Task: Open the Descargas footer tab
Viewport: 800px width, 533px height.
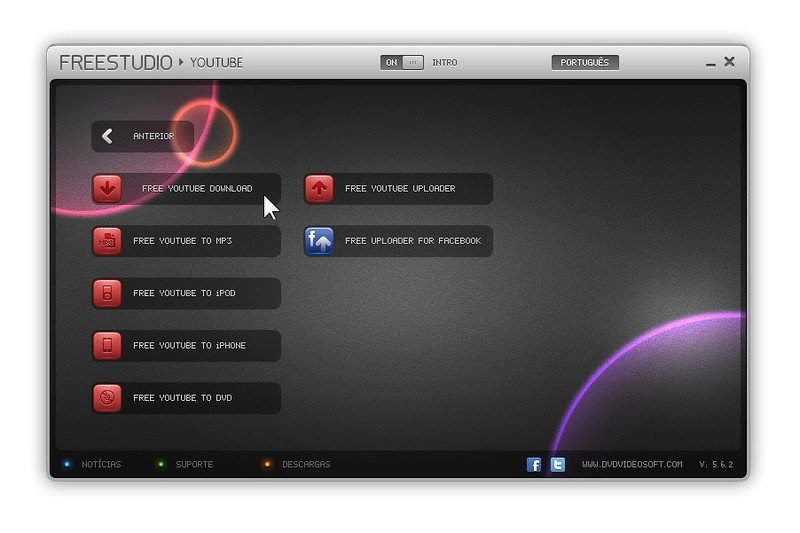Action: pyautogui.click(x=305, y=465)
